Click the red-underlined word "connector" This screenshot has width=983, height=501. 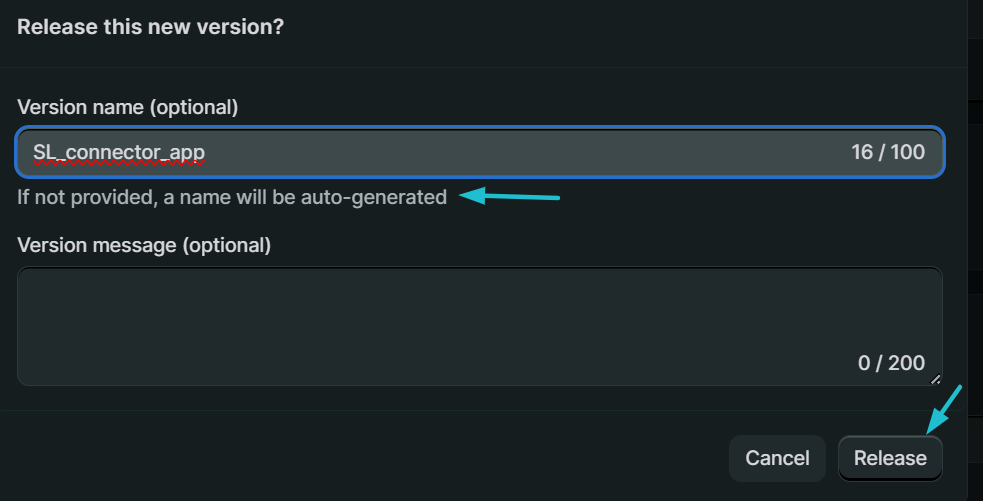pos(104,152)
